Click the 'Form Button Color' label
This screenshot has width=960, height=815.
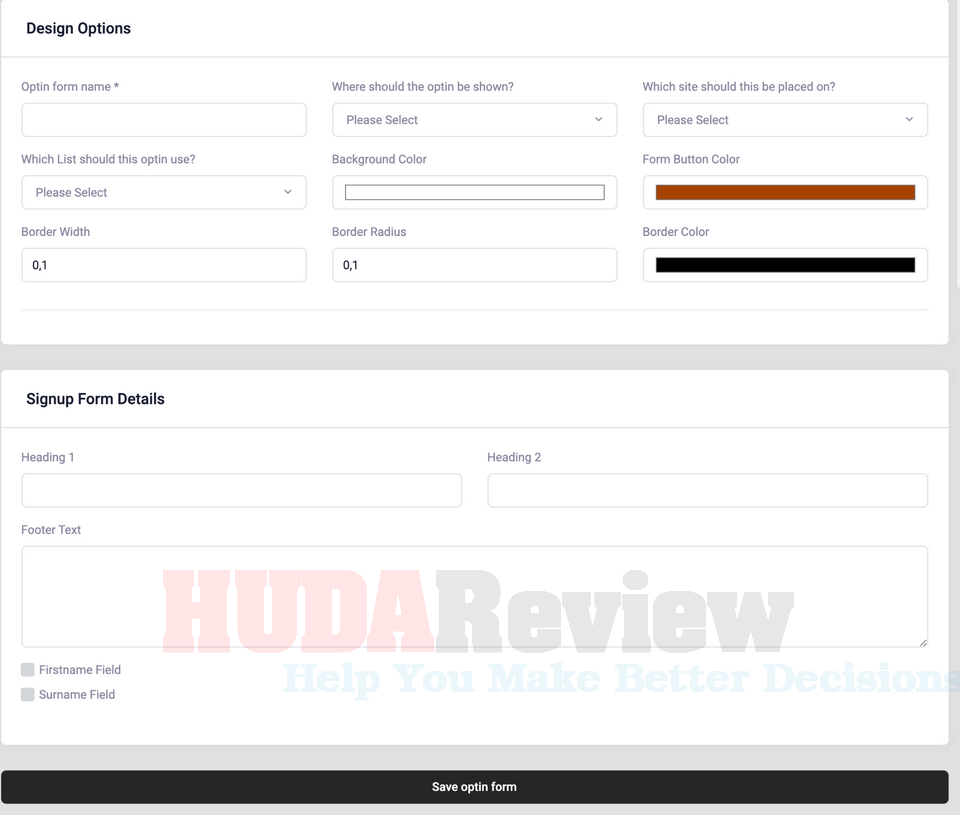(x=691, y=159)
